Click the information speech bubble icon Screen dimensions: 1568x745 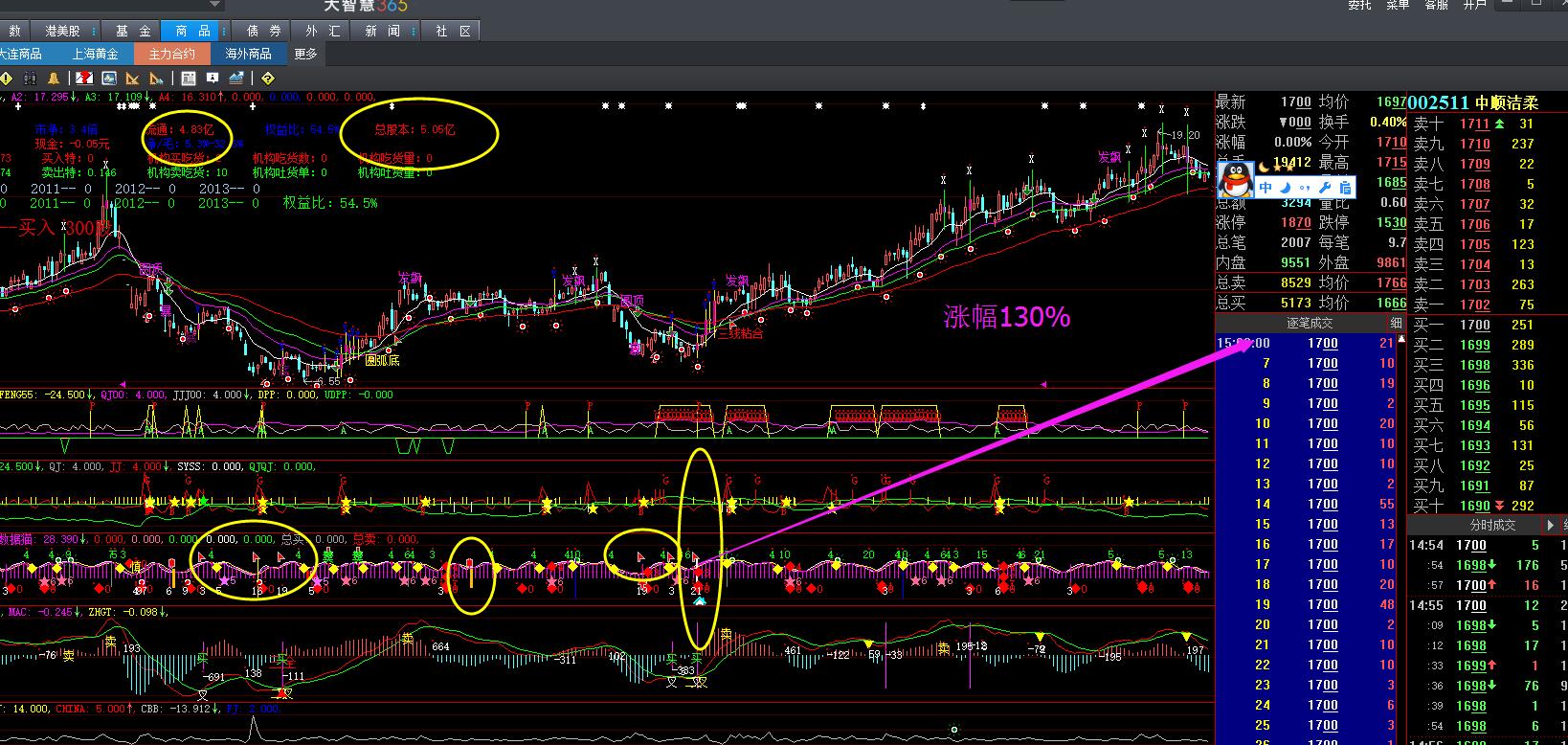tap(213, 79)
